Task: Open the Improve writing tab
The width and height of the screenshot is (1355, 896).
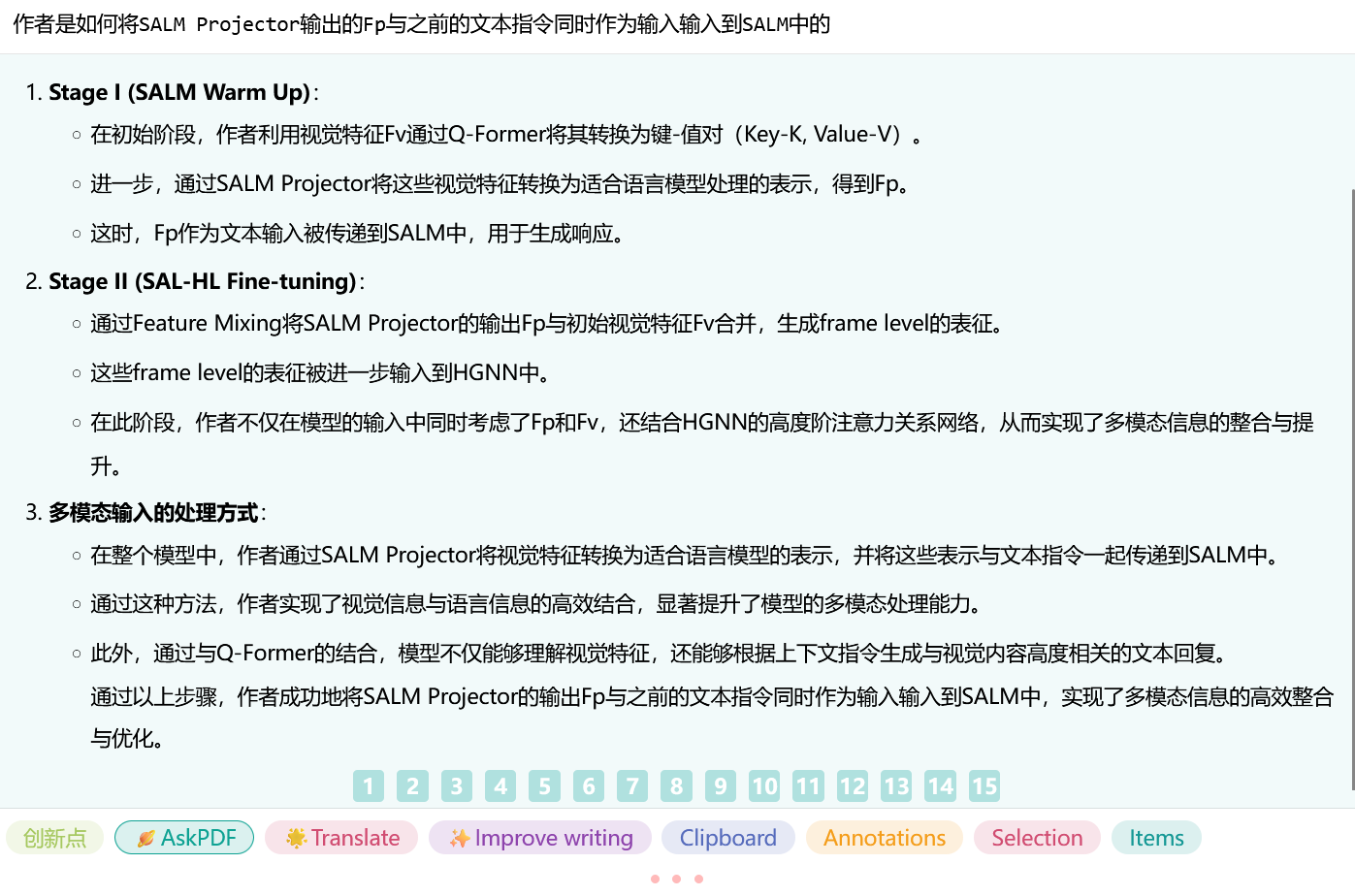Action: coord(540,838)
